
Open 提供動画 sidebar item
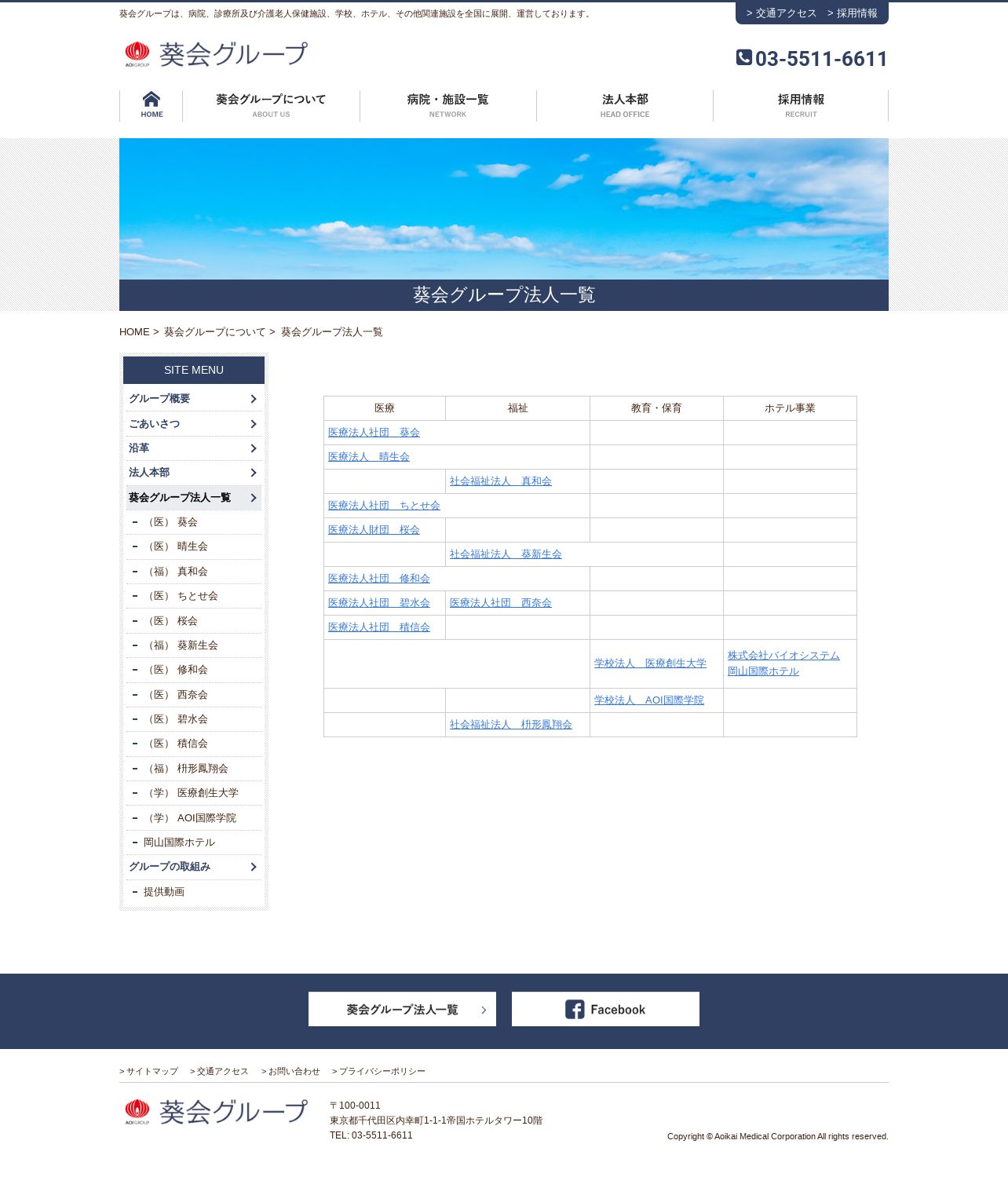[x=193, y=892]
